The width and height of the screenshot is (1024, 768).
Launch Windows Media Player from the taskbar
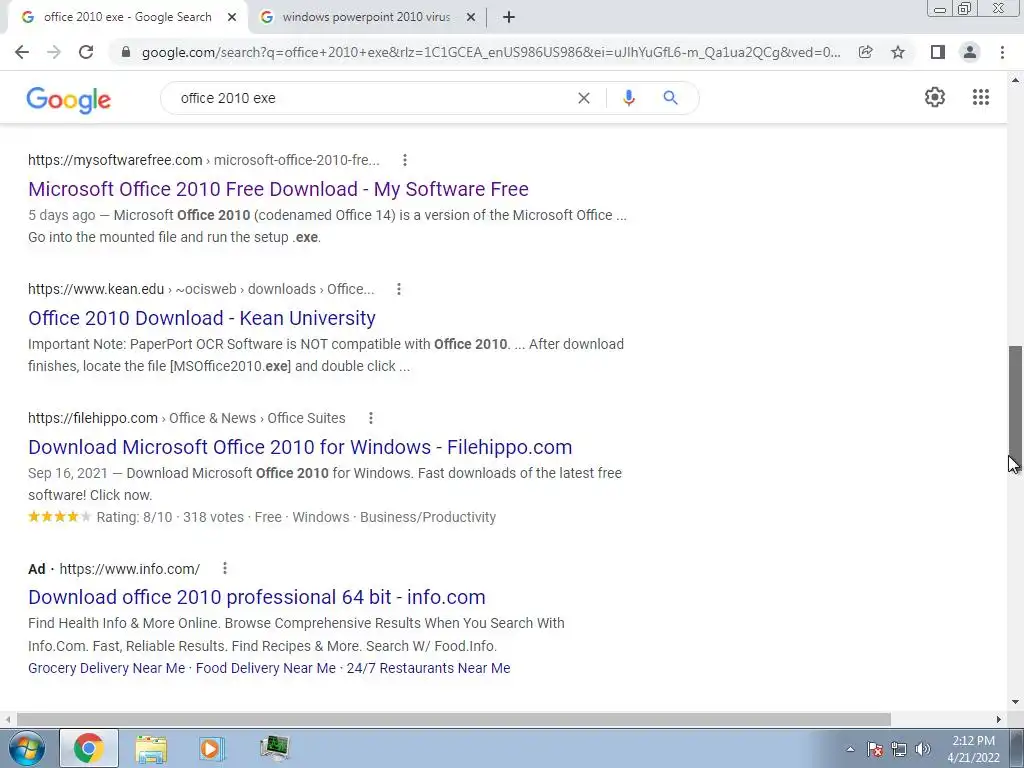(211, 748)
